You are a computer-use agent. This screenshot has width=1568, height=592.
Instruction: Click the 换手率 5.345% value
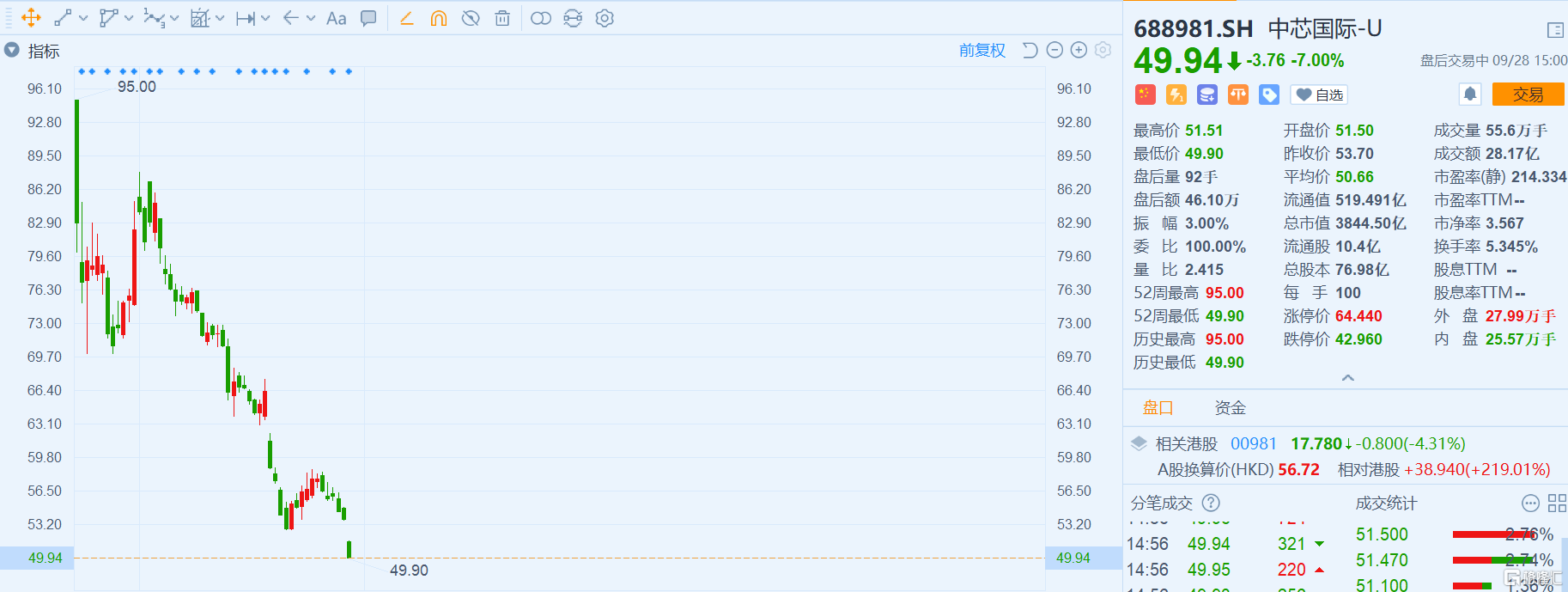tap(1511, 247)
